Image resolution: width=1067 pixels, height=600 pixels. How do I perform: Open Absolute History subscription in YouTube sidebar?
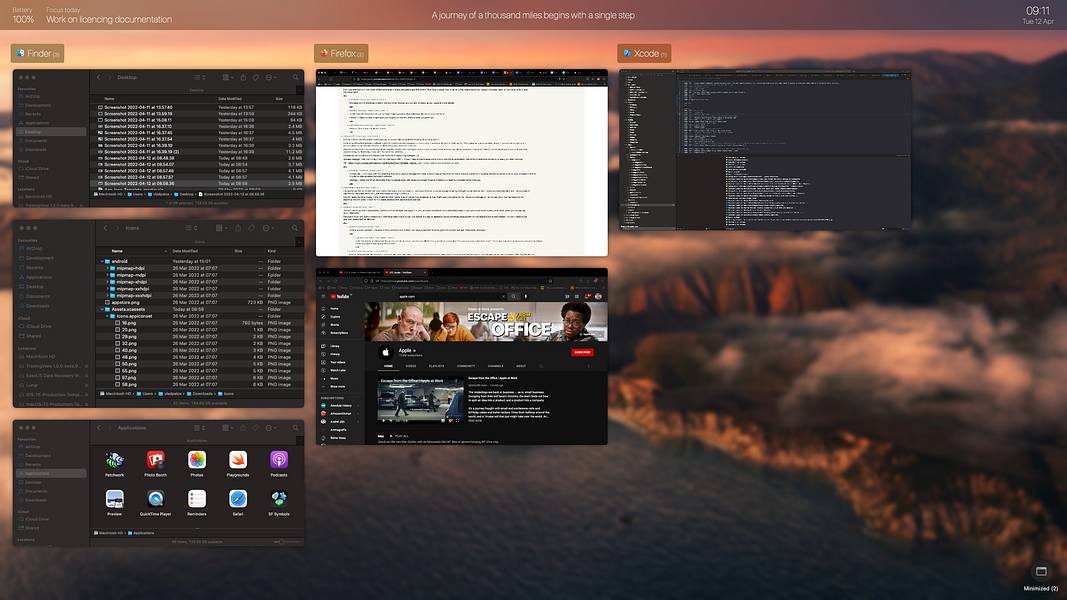[x=340, y=405]
